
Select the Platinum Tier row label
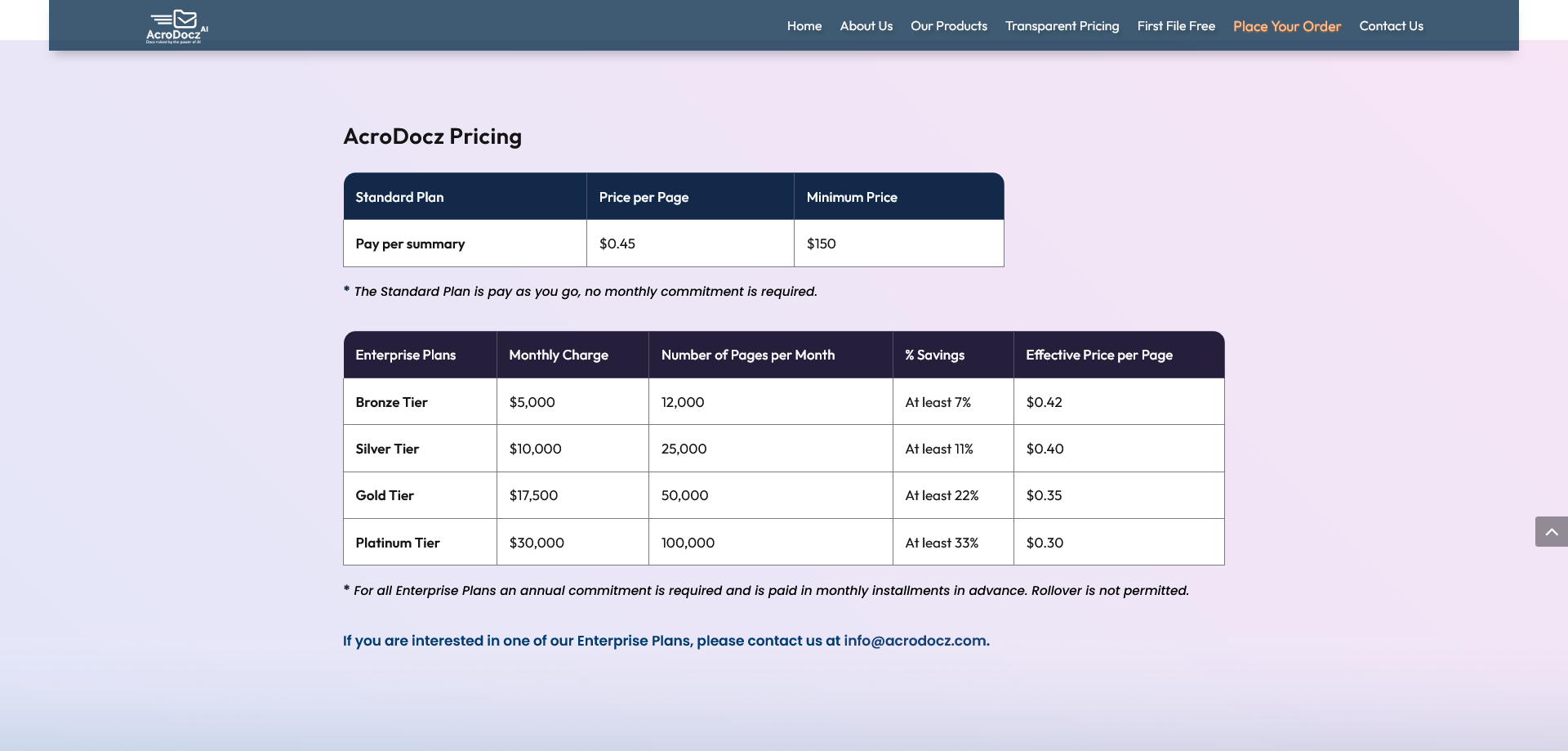click(420, 543)
